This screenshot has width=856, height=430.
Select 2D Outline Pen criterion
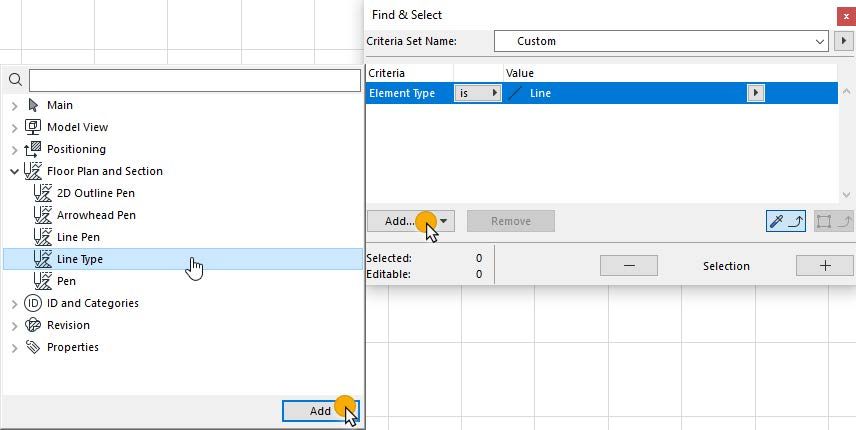click(95, 193)
